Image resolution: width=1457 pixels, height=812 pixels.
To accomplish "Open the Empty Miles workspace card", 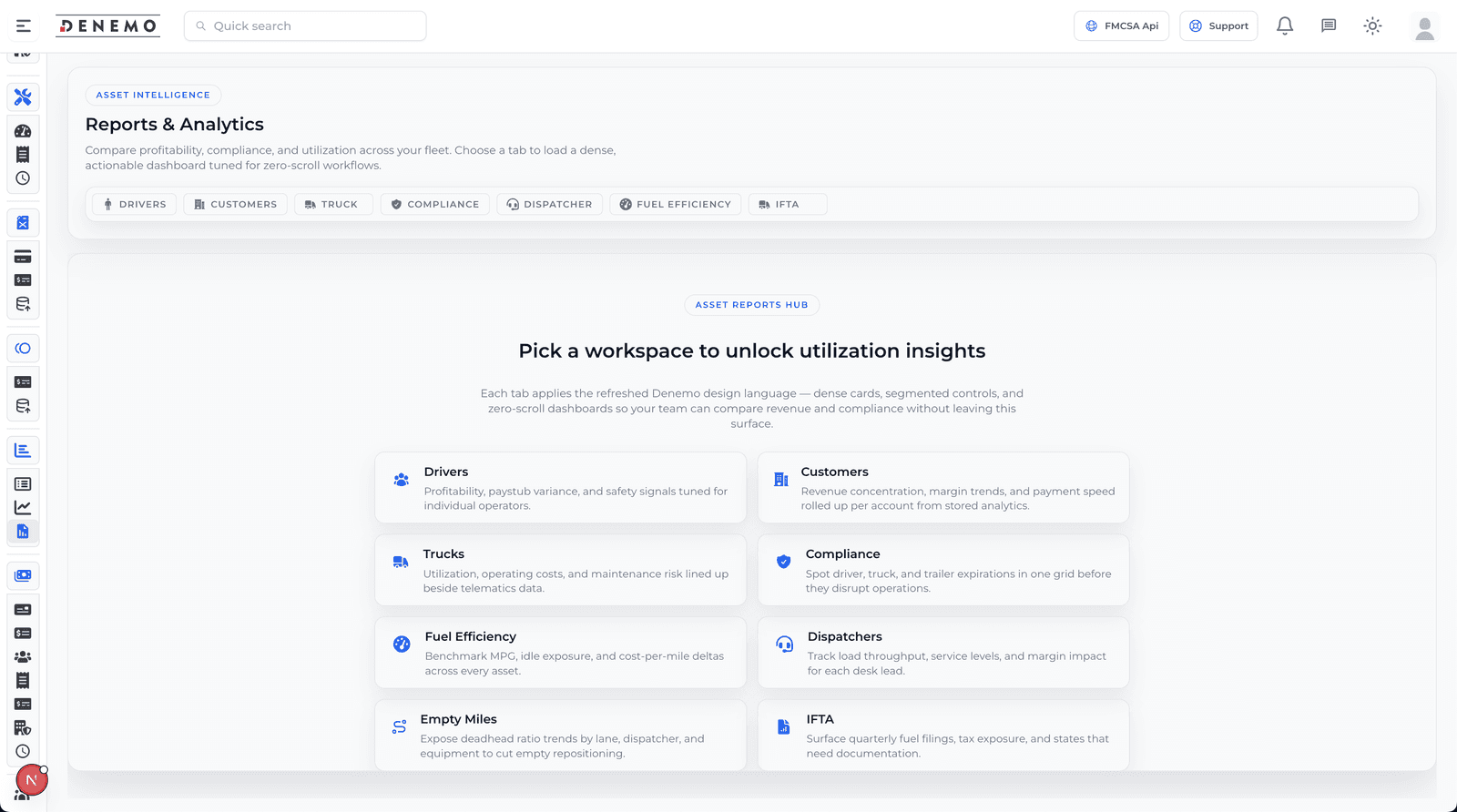I will pyautogui.click(x=560, y=736).
